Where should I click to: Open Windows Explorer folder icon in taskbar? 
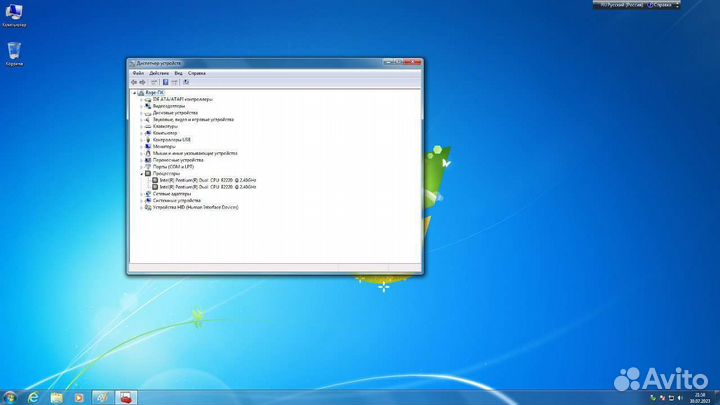point(56,397)
